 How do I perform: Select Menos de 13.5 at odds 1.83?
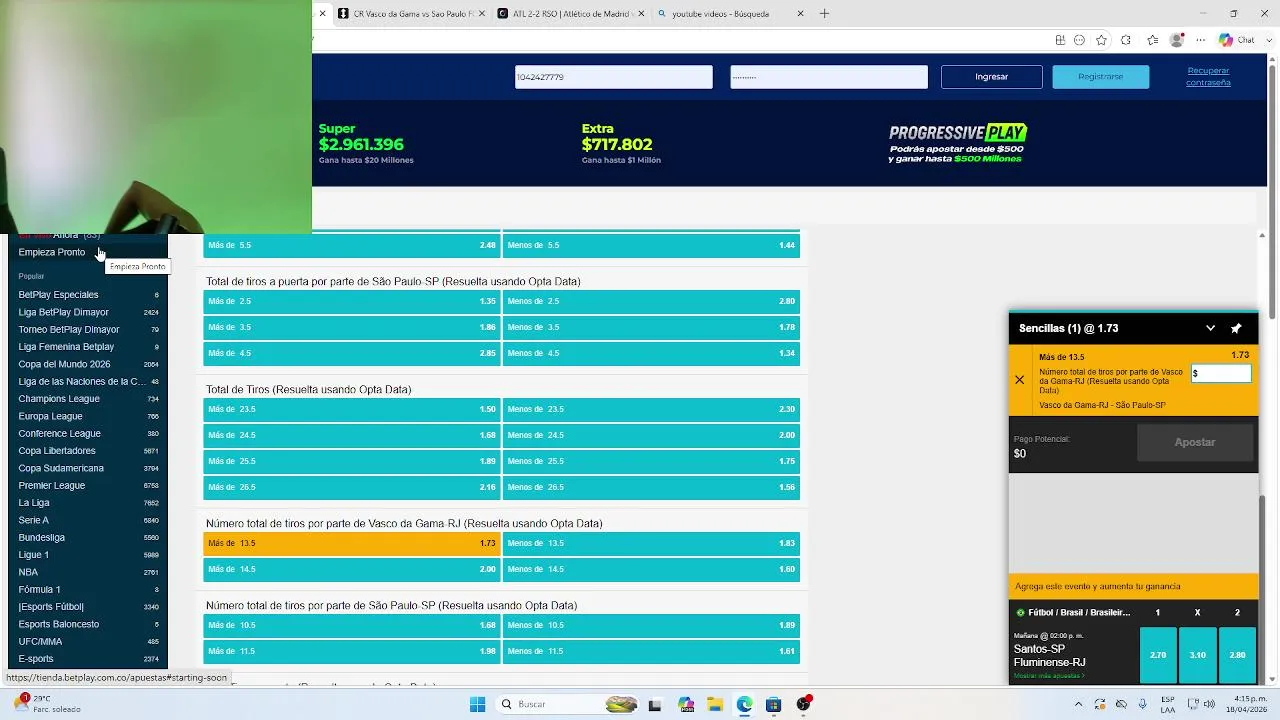tap(651, 543)
